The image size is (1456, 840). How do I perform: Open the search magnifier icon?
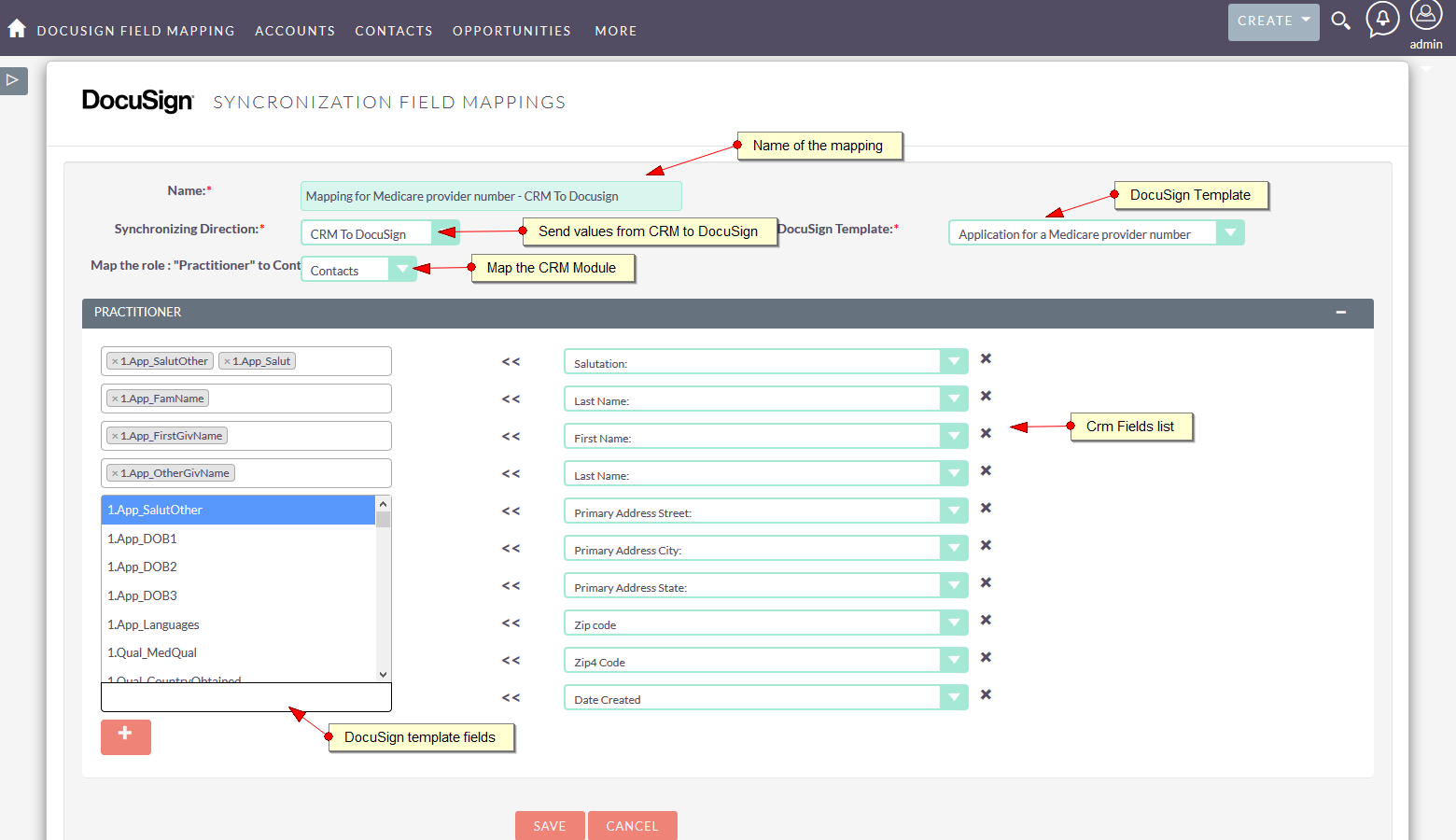pos(1340,21)
